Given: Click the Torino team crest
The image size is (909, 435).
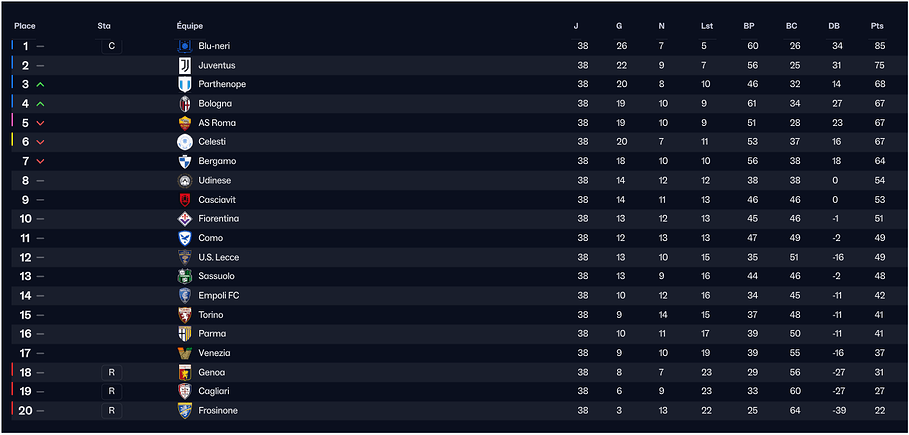Looking at the screenshot, I should [x=184, y=315].
